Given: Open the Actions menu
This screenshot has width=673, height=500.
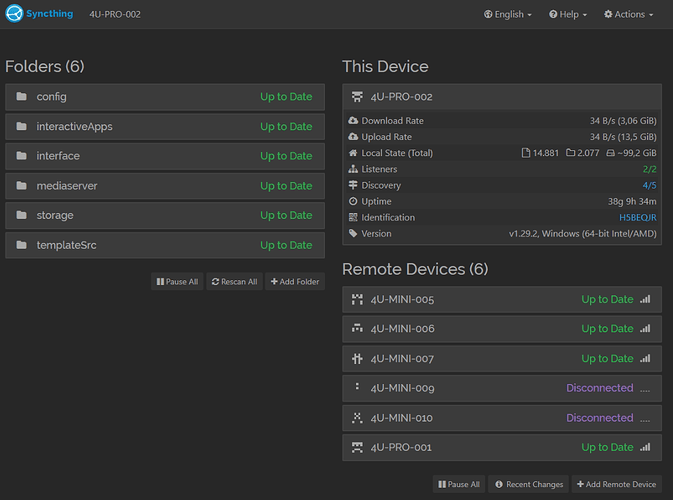Looking at the screenshot, I should pos(629,14).
